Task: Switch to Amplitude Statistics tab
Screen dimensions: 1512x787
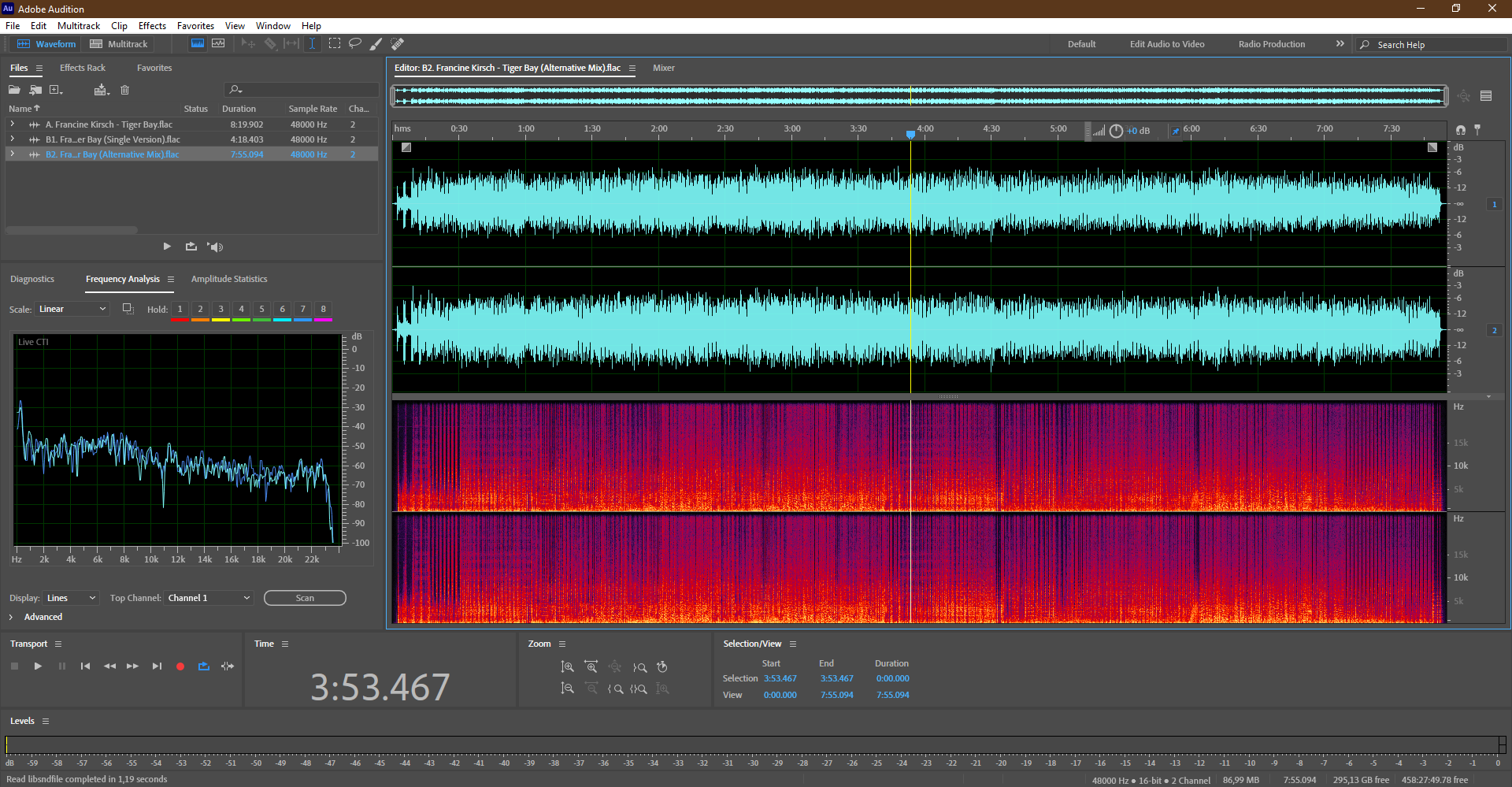Action: [x=229, y=280]
